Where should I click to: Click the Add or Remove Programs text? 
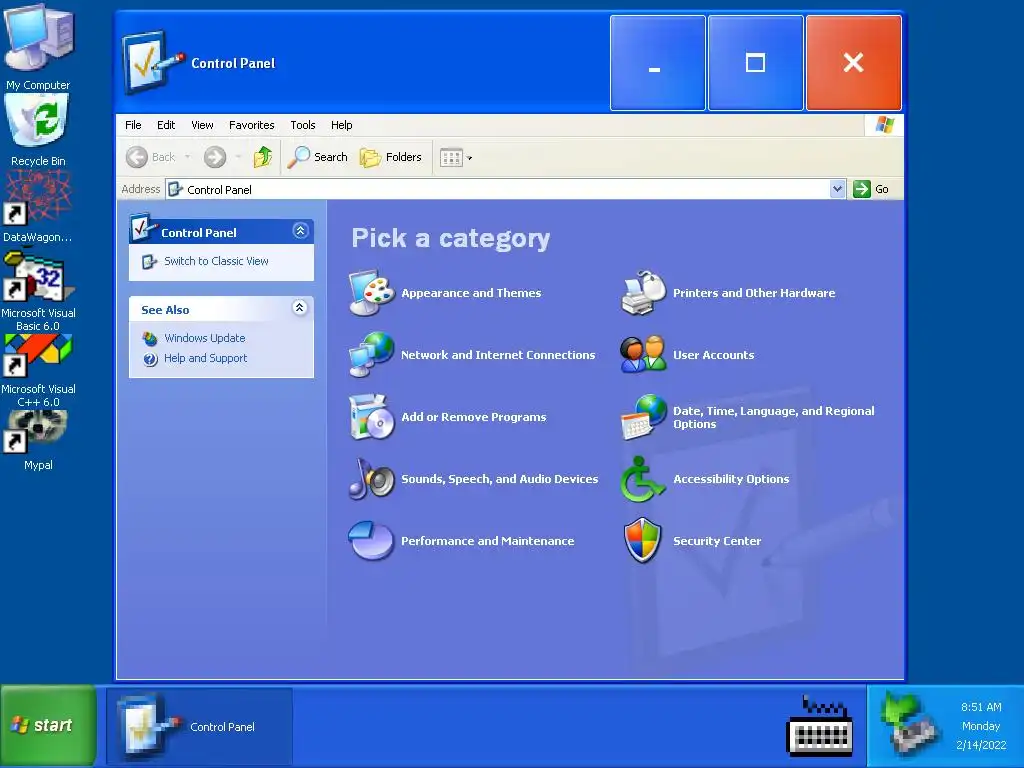point(473,417)
